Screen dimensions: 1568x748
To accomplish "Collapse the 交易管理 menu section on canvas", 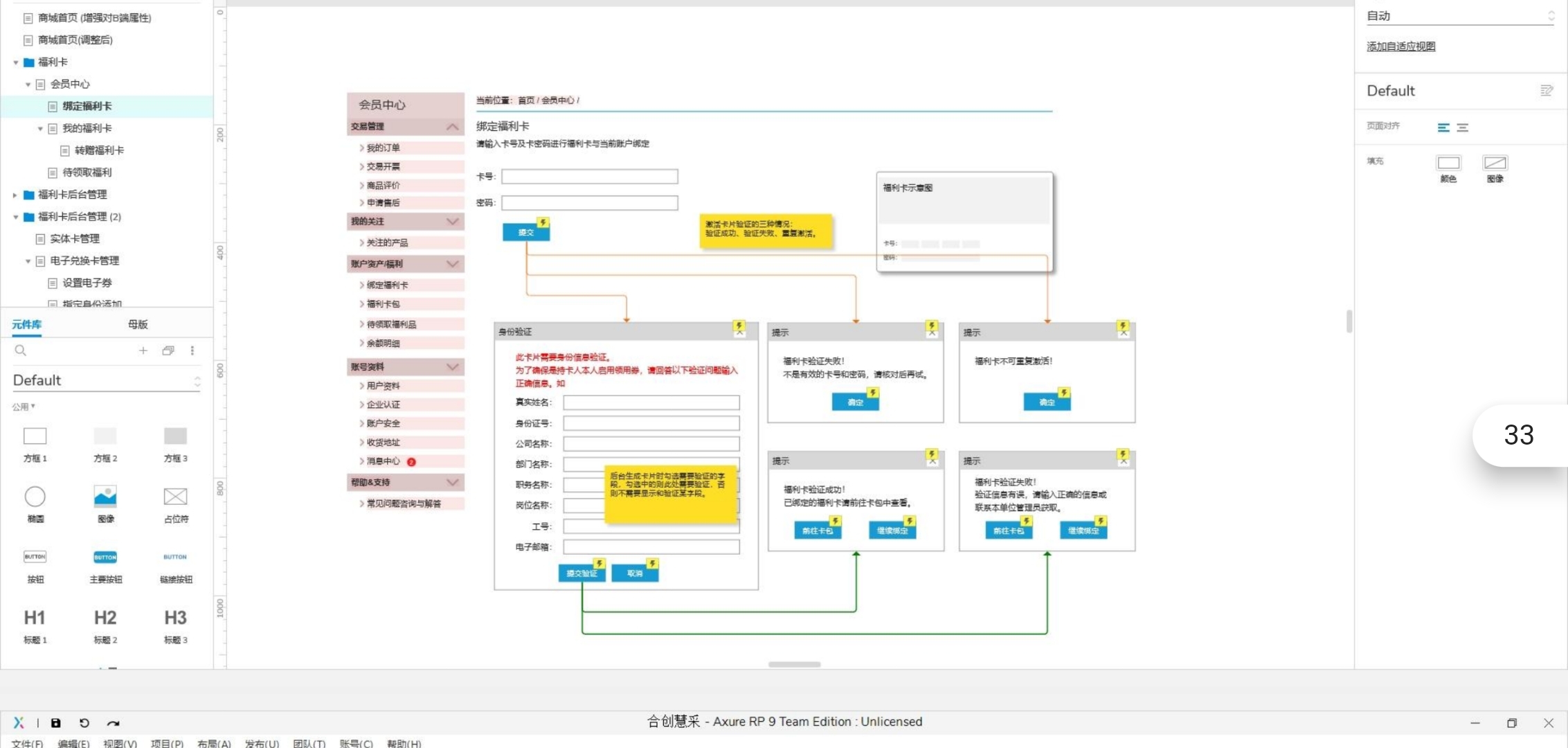I will [x=452, y=127].
